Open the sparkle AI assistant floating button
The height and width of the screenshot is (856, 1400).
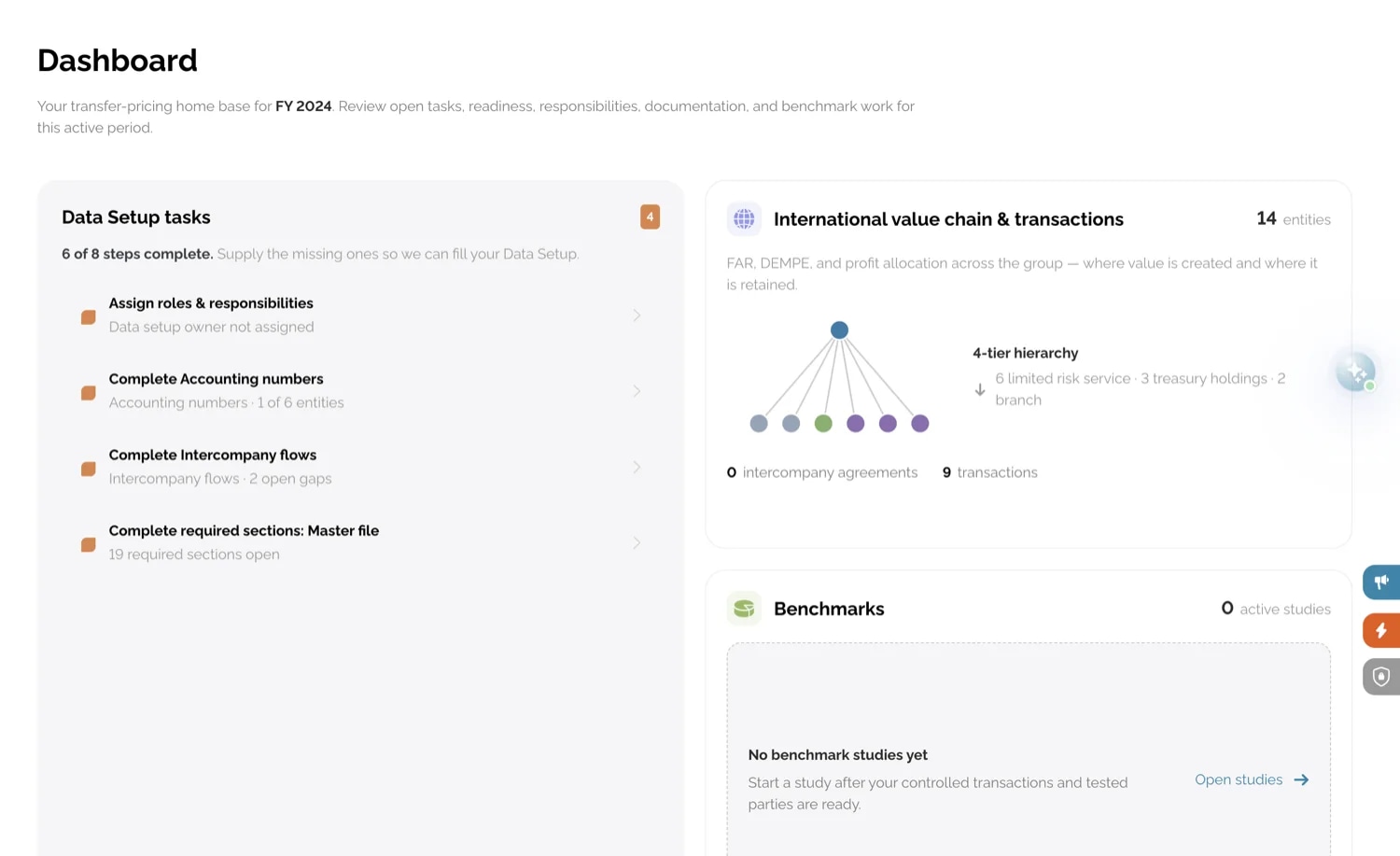point(1355,372)
